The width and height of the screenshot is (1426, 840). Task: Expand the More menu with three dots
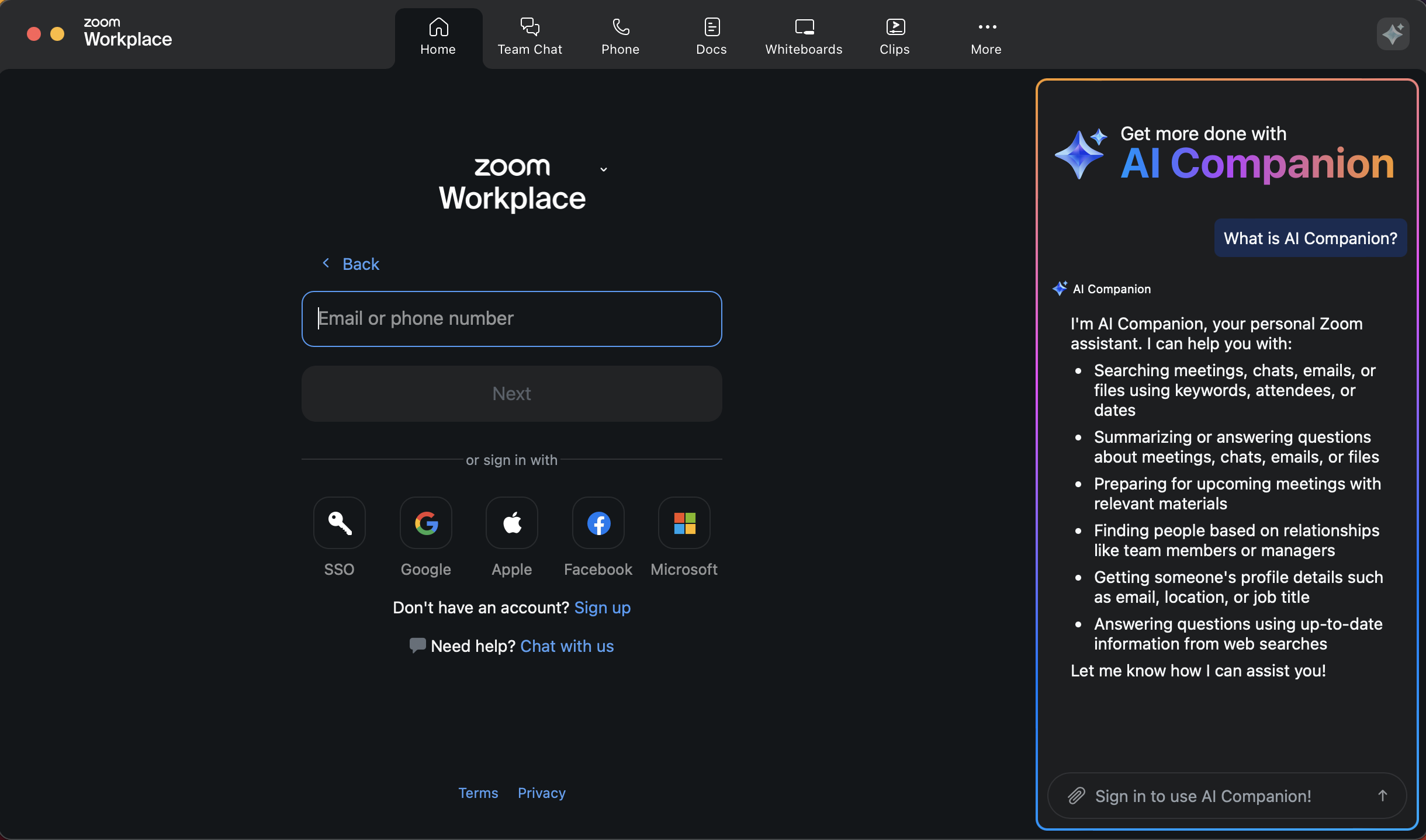987,37
